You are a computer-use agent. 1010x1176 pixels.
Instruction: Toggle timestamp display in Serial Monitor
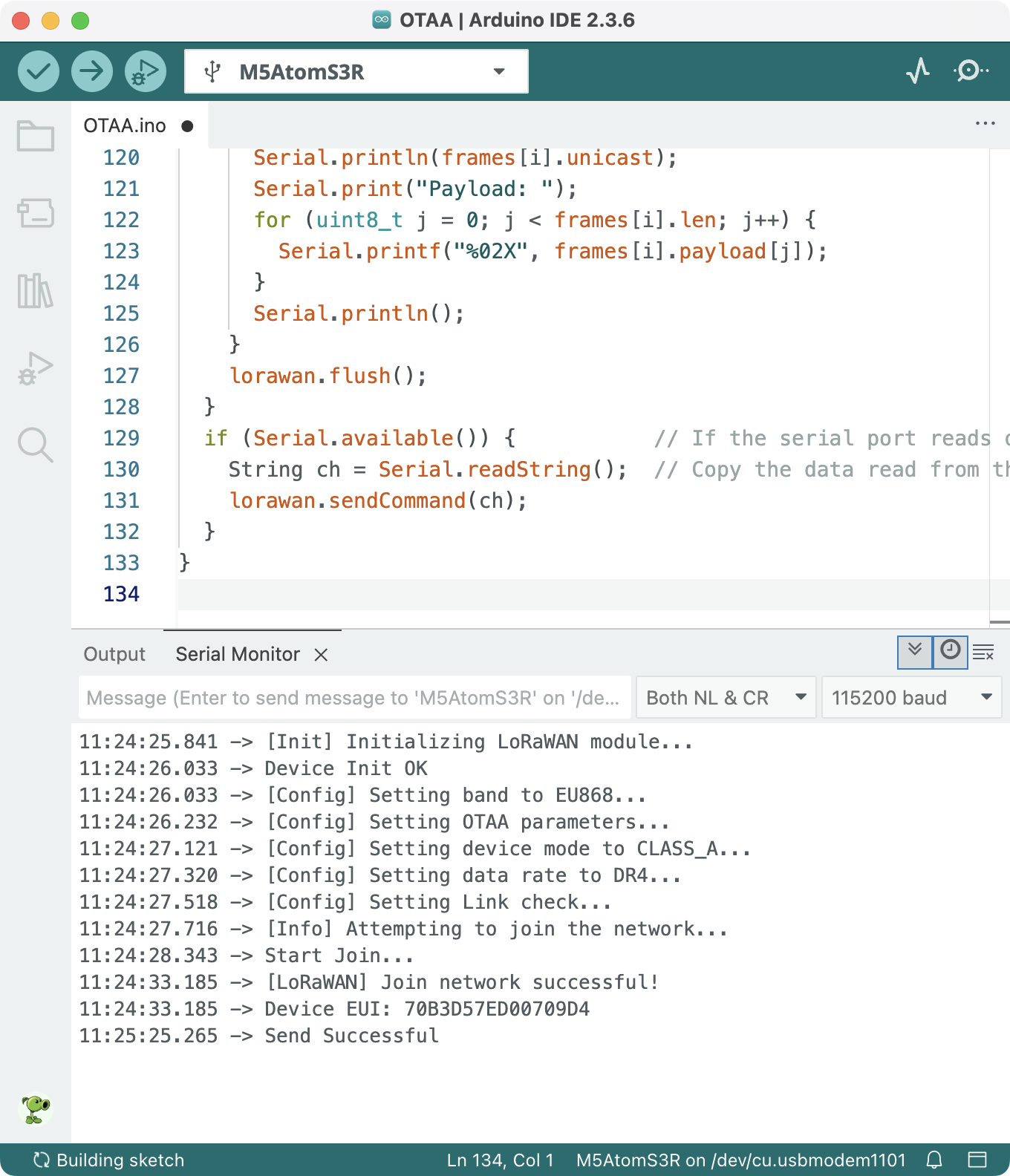[951, 652]
